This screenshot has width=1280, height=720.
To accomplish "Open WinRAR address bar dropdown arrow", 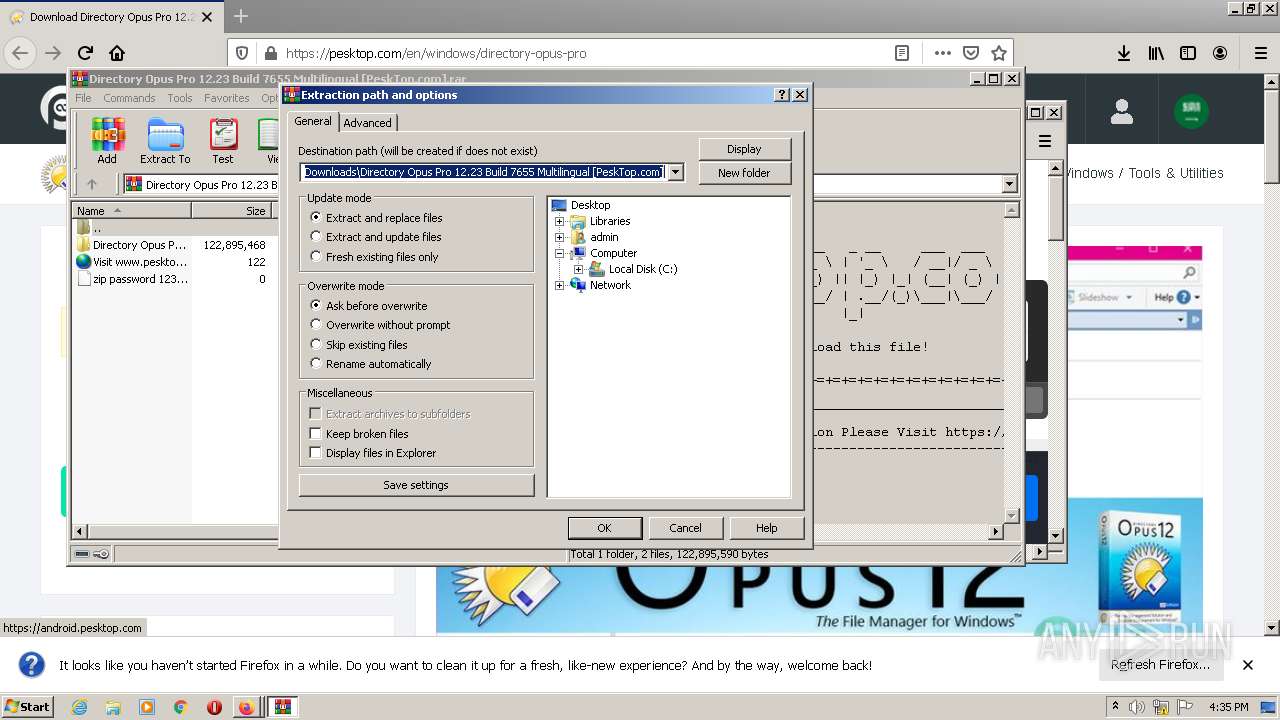I will point(1009,184).
